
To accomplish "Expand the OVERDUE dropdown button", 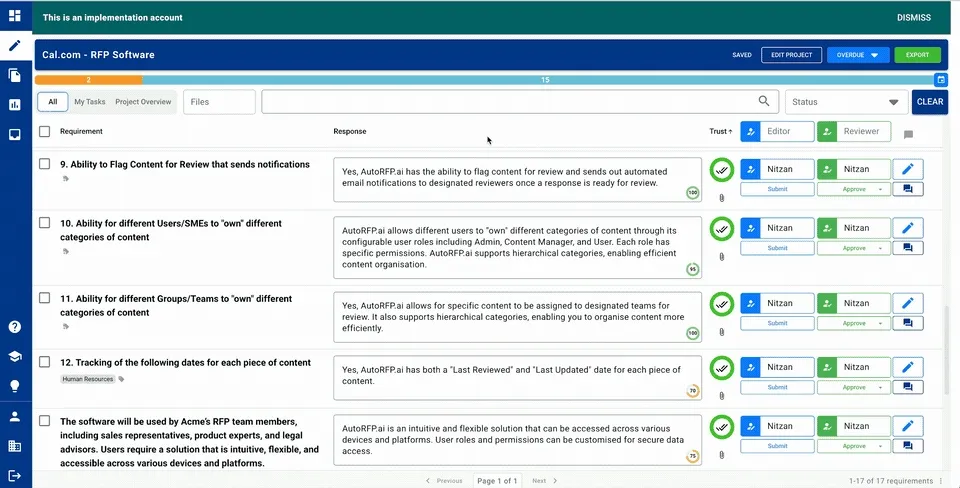I will coord(858,54).
